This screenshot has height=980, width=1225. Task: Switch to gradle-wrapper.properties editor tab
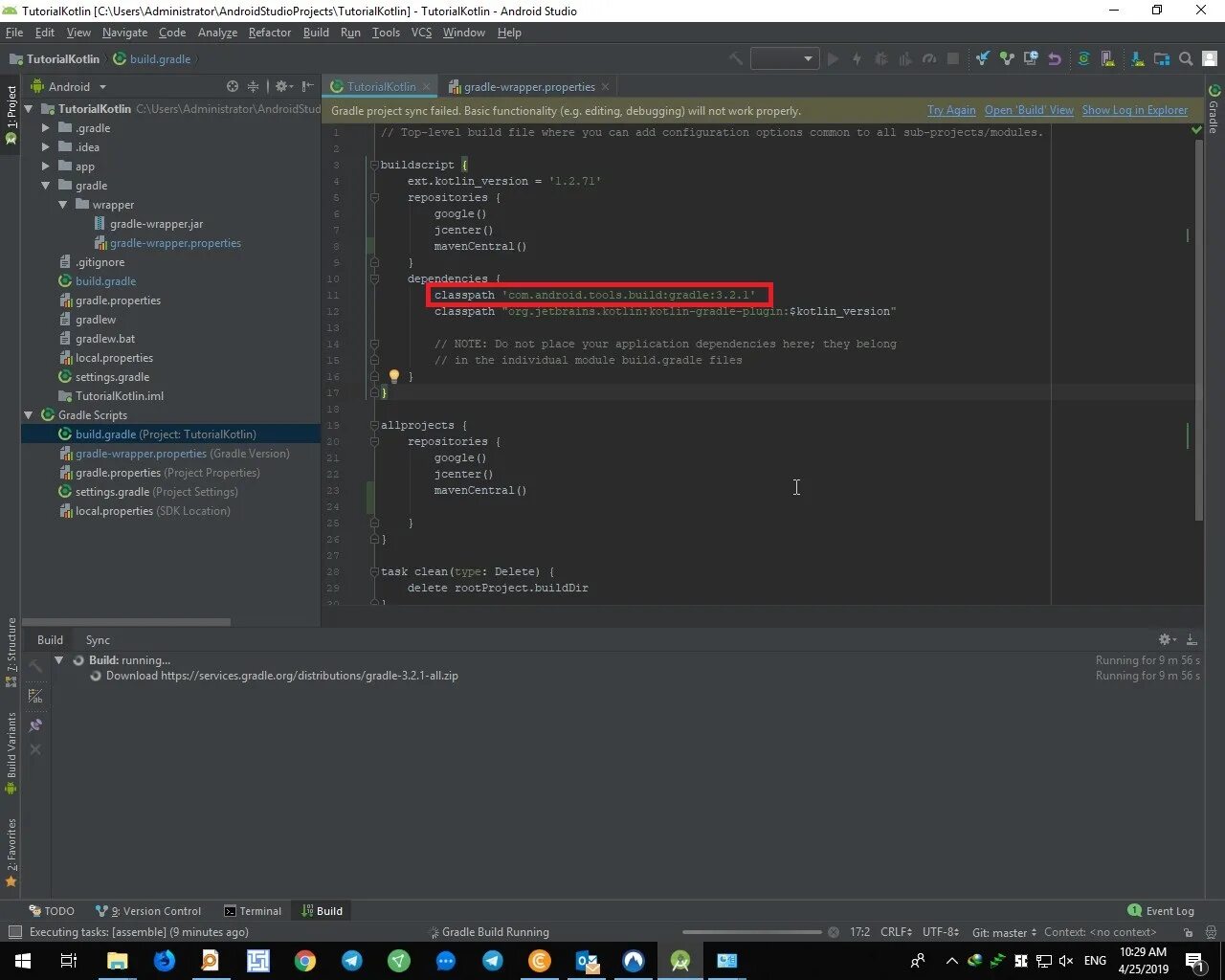[x=528, y=86]
